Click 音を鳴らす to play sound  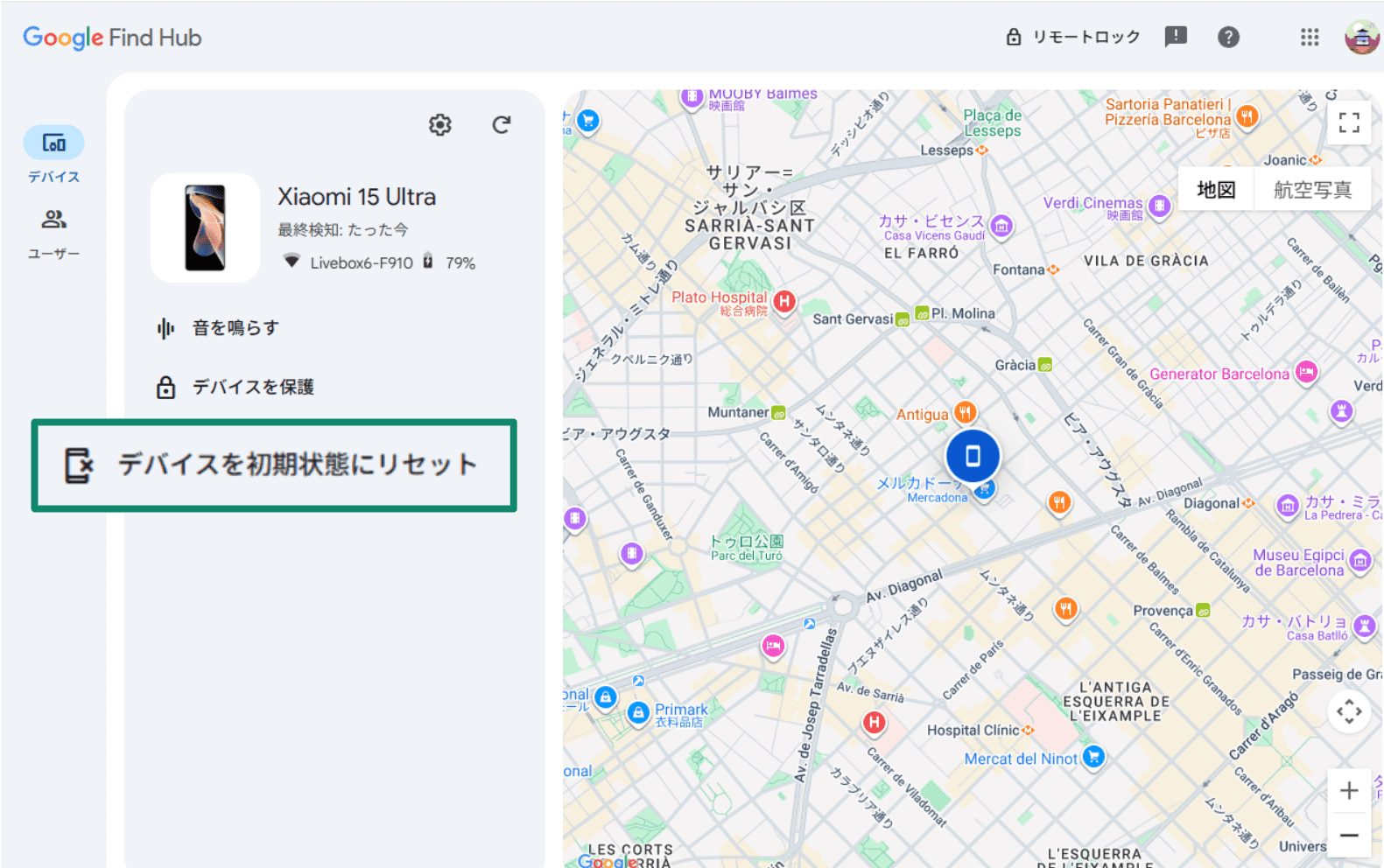(x=218, y=328)
